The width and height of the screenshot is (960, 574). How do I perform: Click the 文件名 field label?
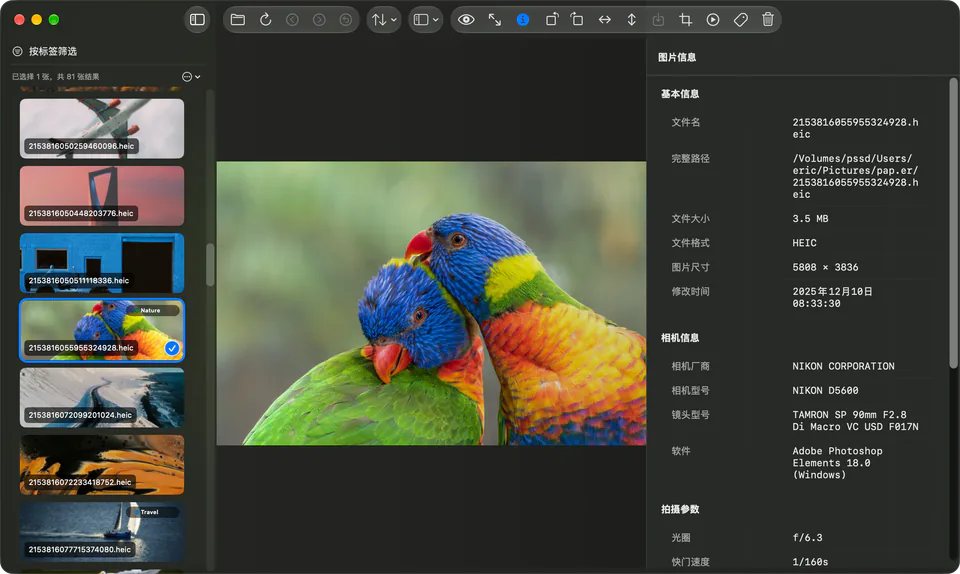pyautogui.click(x=686, y=122)
